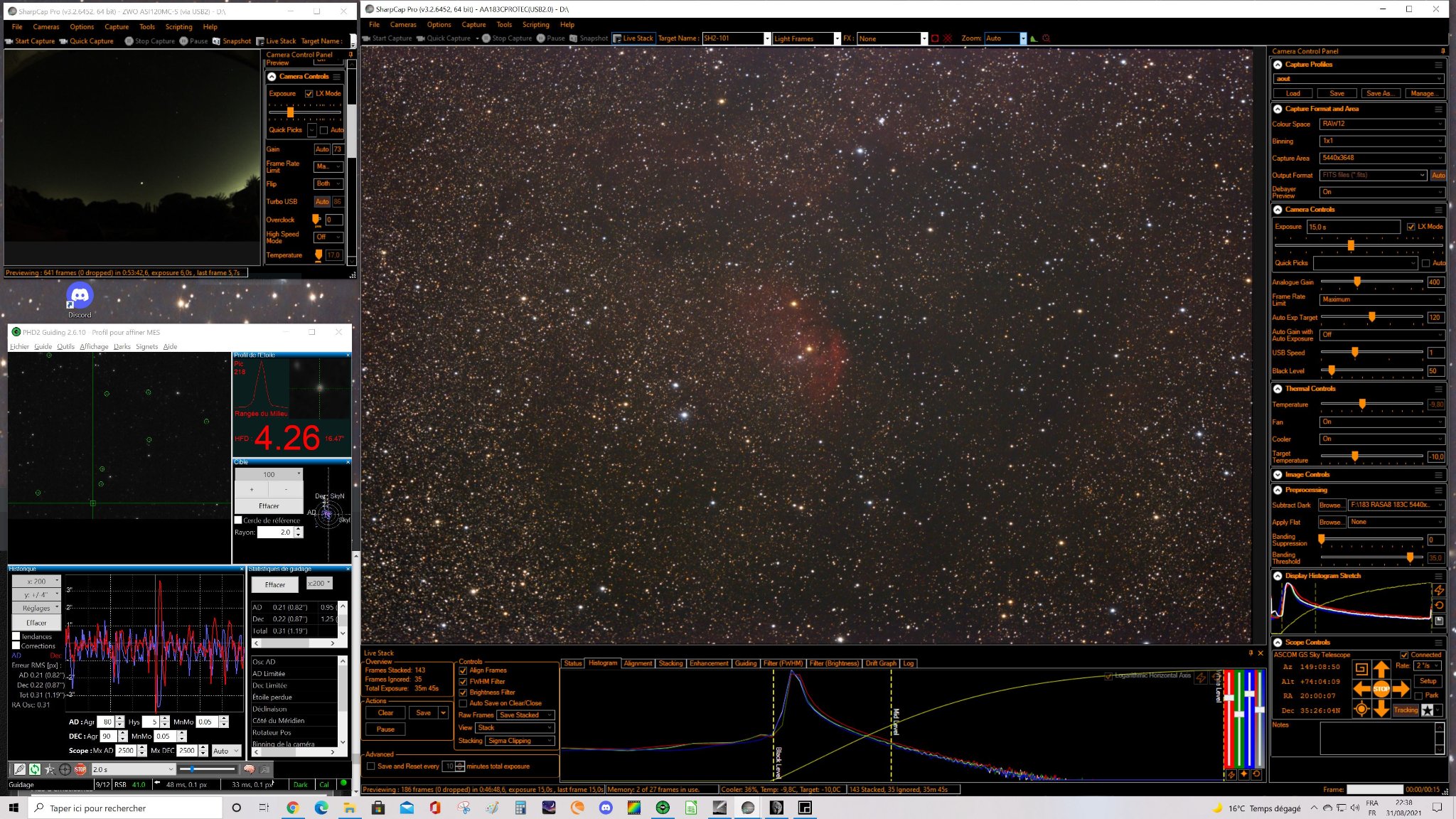Image resolution: width=1456 pixels, height=819 pixels.
Task: Click the PHD2 connect equipment USB icon
Action: click(19, 769)
